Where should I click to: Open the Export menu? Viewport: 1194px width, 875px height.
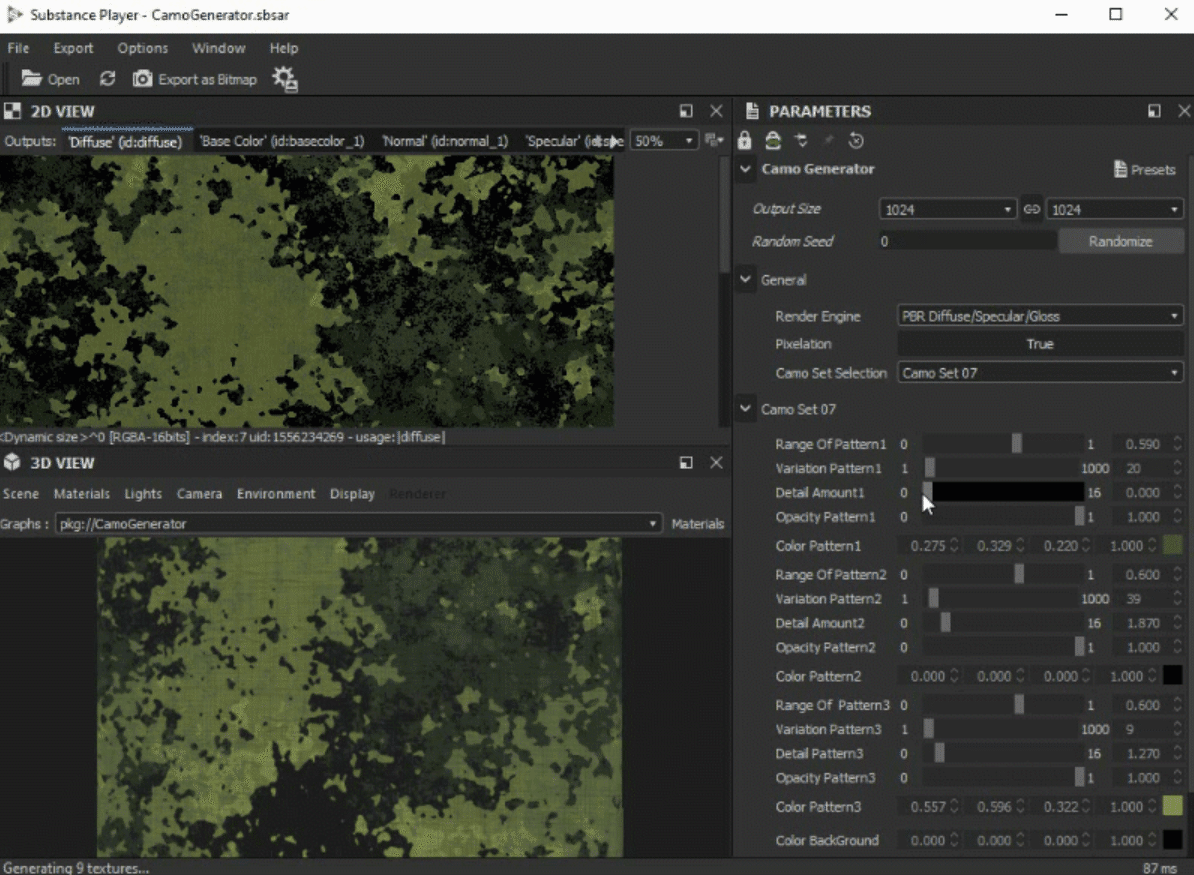(73, 48)
